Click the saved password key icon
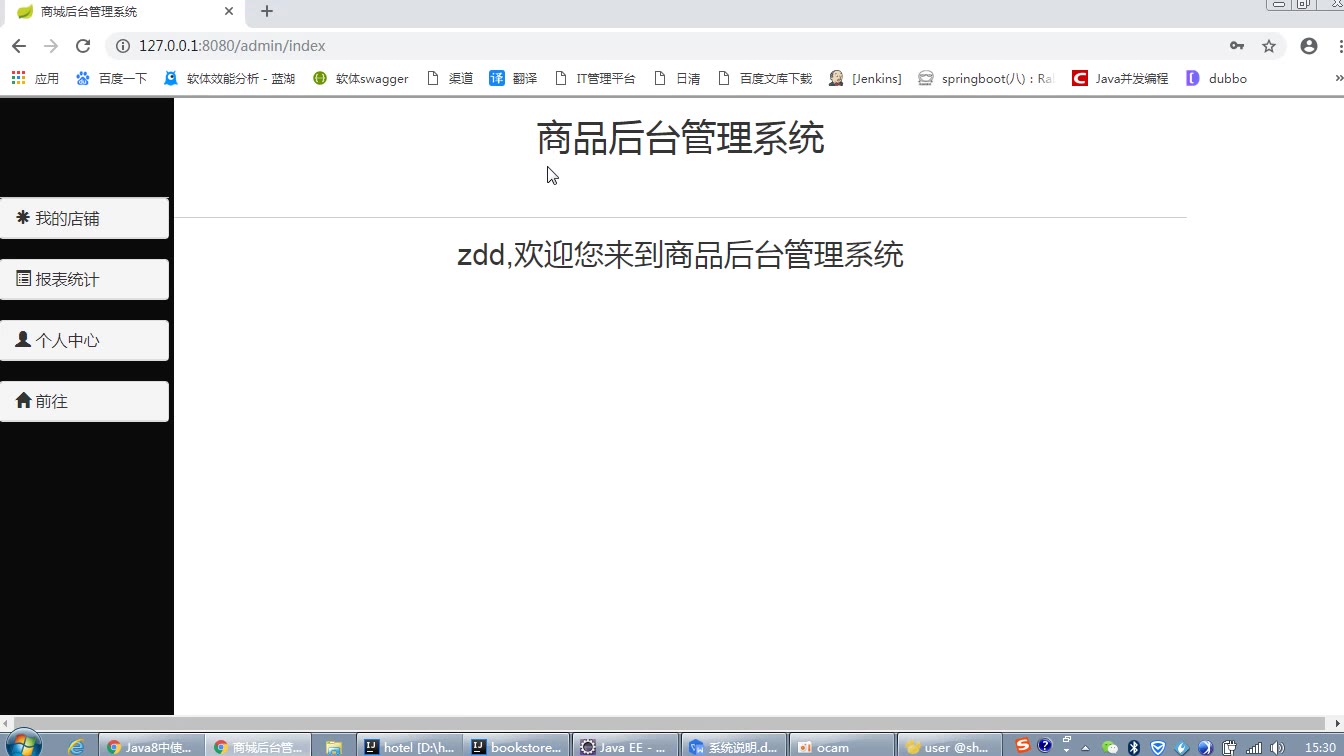 [1237, 46]
